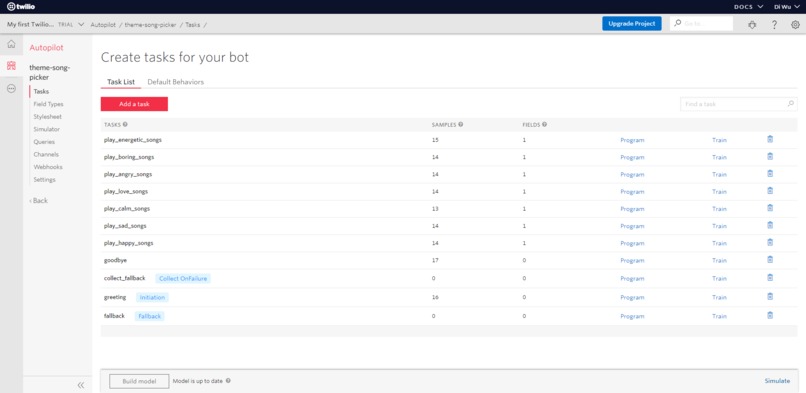Click the TASKS column help icon
The width and height of the screenshot is (806, 393).
click(x=125, y=124)
